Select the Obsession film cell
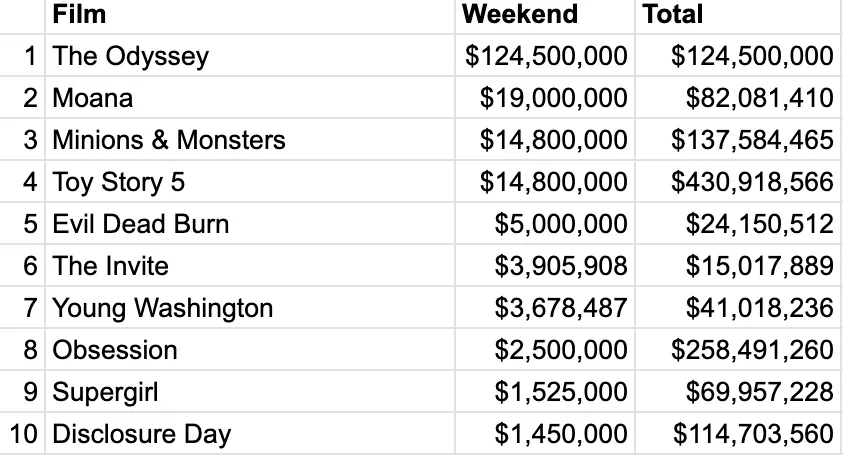843x455 pixels. (250, 349)
